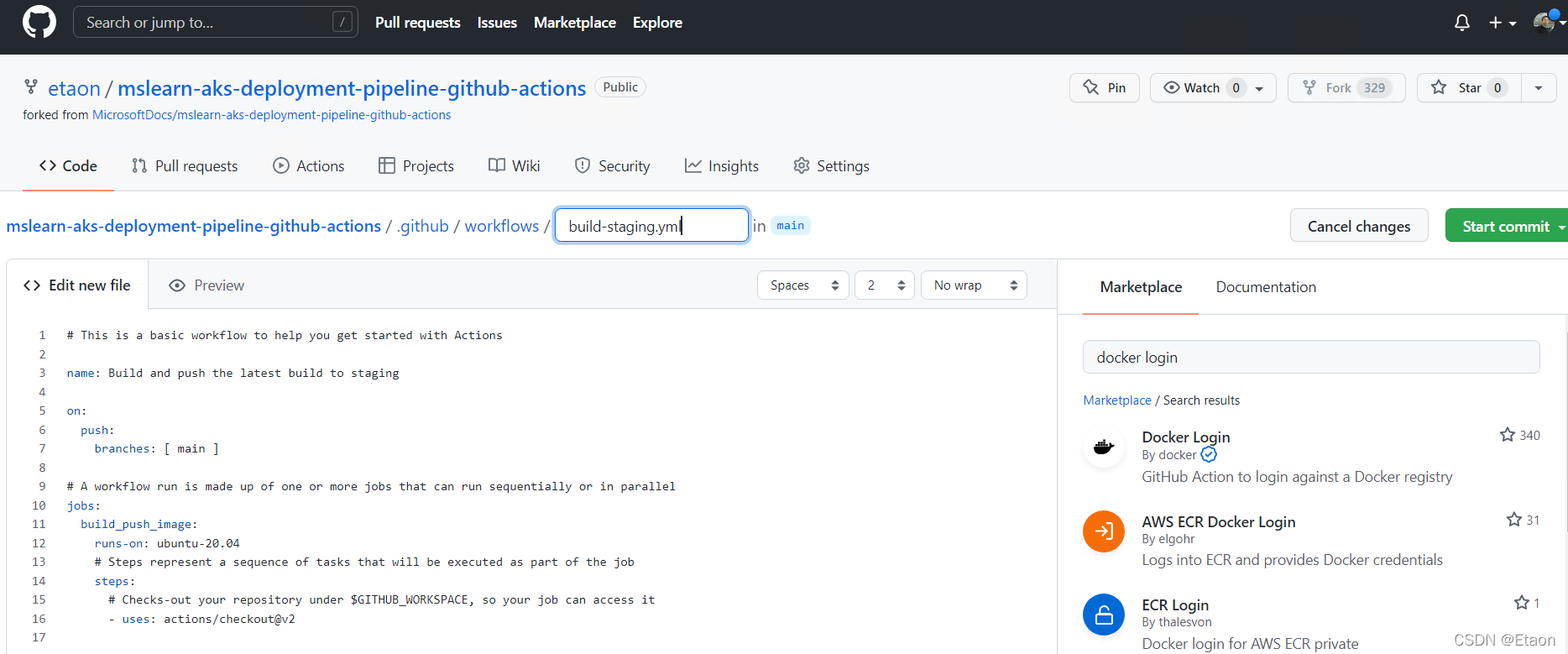Click the main branch label

point(790,225)
